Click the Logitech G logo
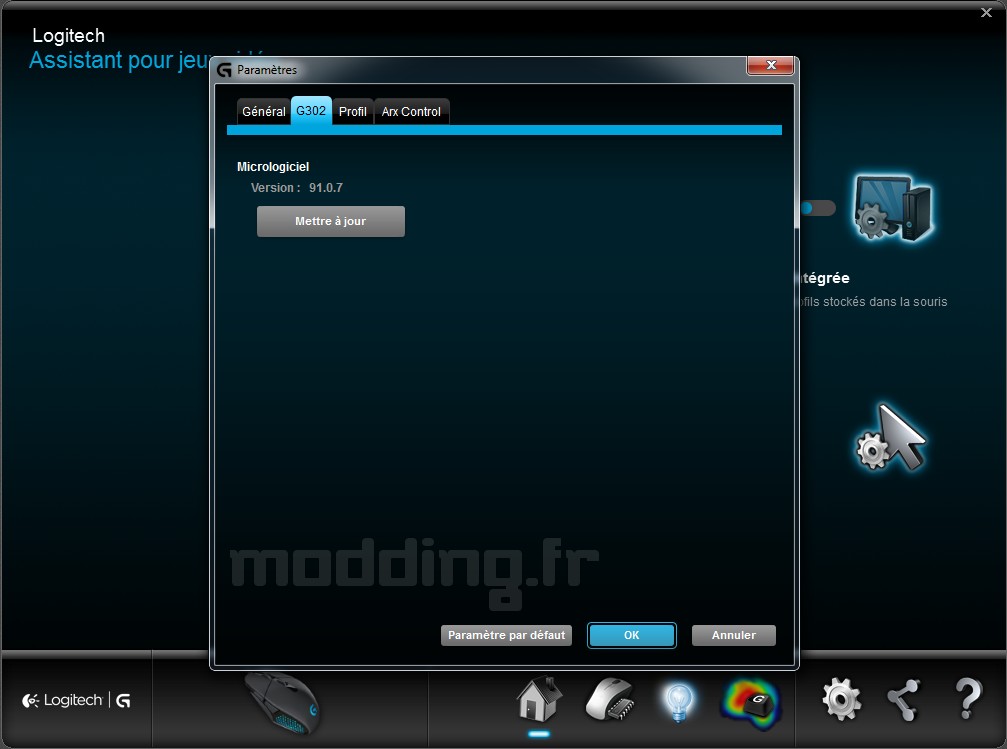1007x749 pixels. pos(76,700)
